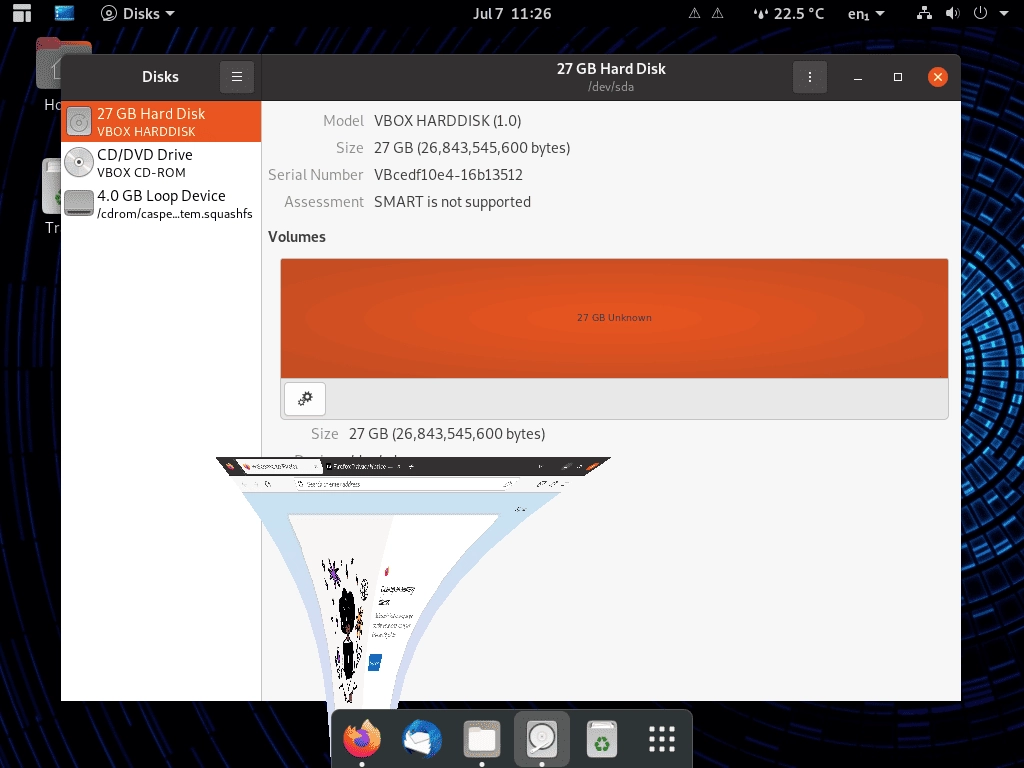Click the second warning triangle tray icon
Viewport: 1024px width, 768px height.
pos(717,13)
